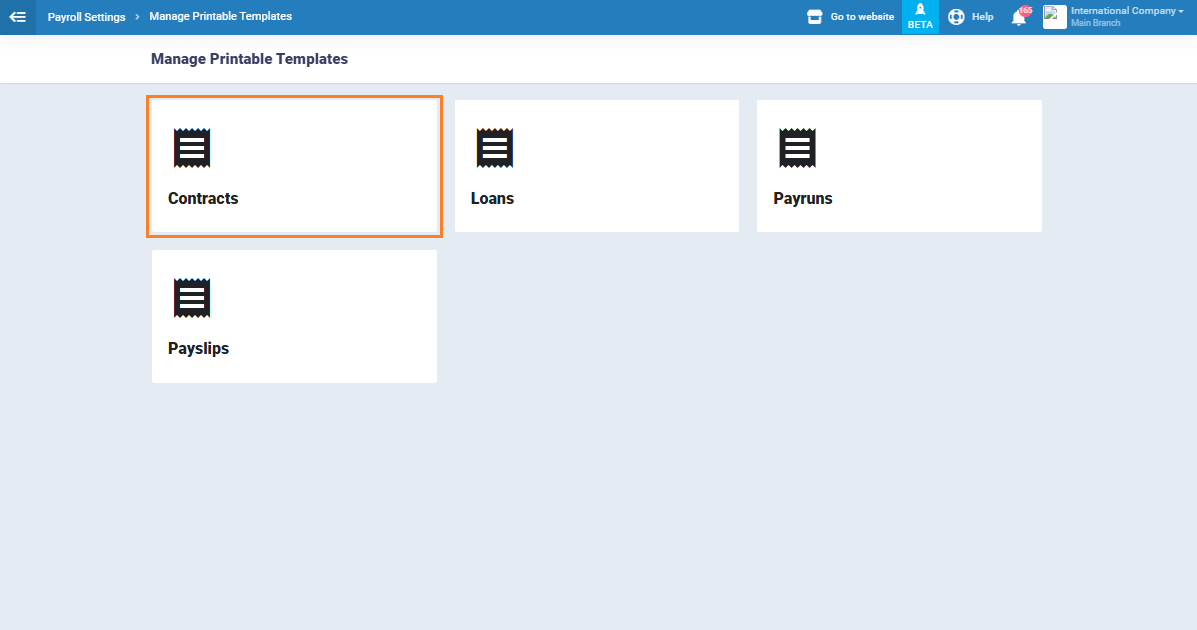This screenshot has width=1197, height=630.
Task: Open the Go to website link text
Action: coord(862,17)
